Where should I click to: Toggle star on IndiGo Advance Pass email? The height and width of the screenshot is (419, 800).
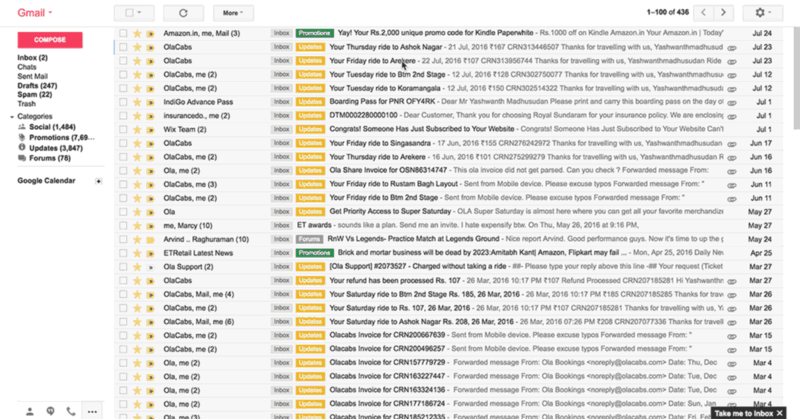(x=137, y=102)
